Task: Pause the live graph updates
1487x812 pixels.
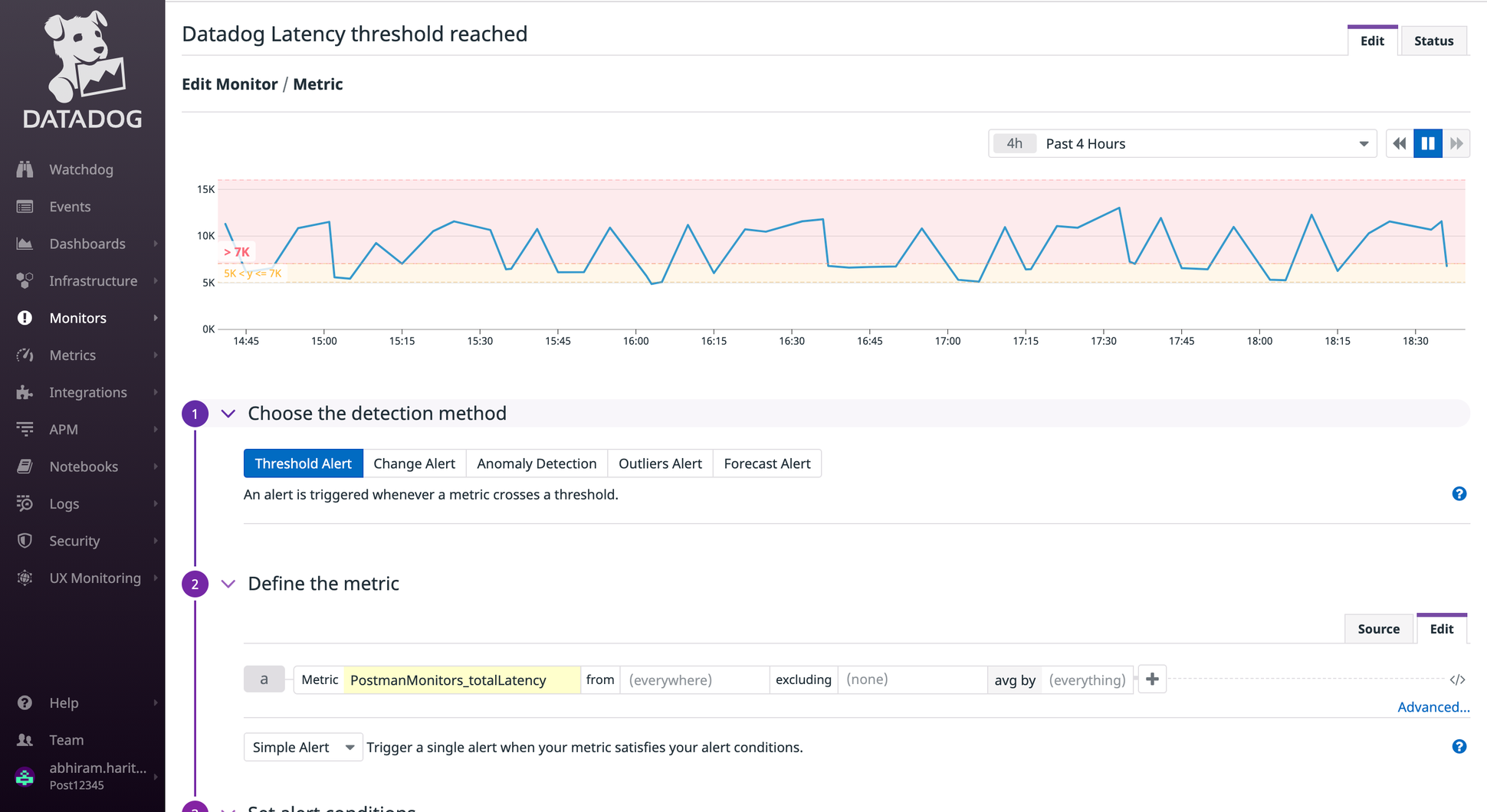Action: 1428,143
